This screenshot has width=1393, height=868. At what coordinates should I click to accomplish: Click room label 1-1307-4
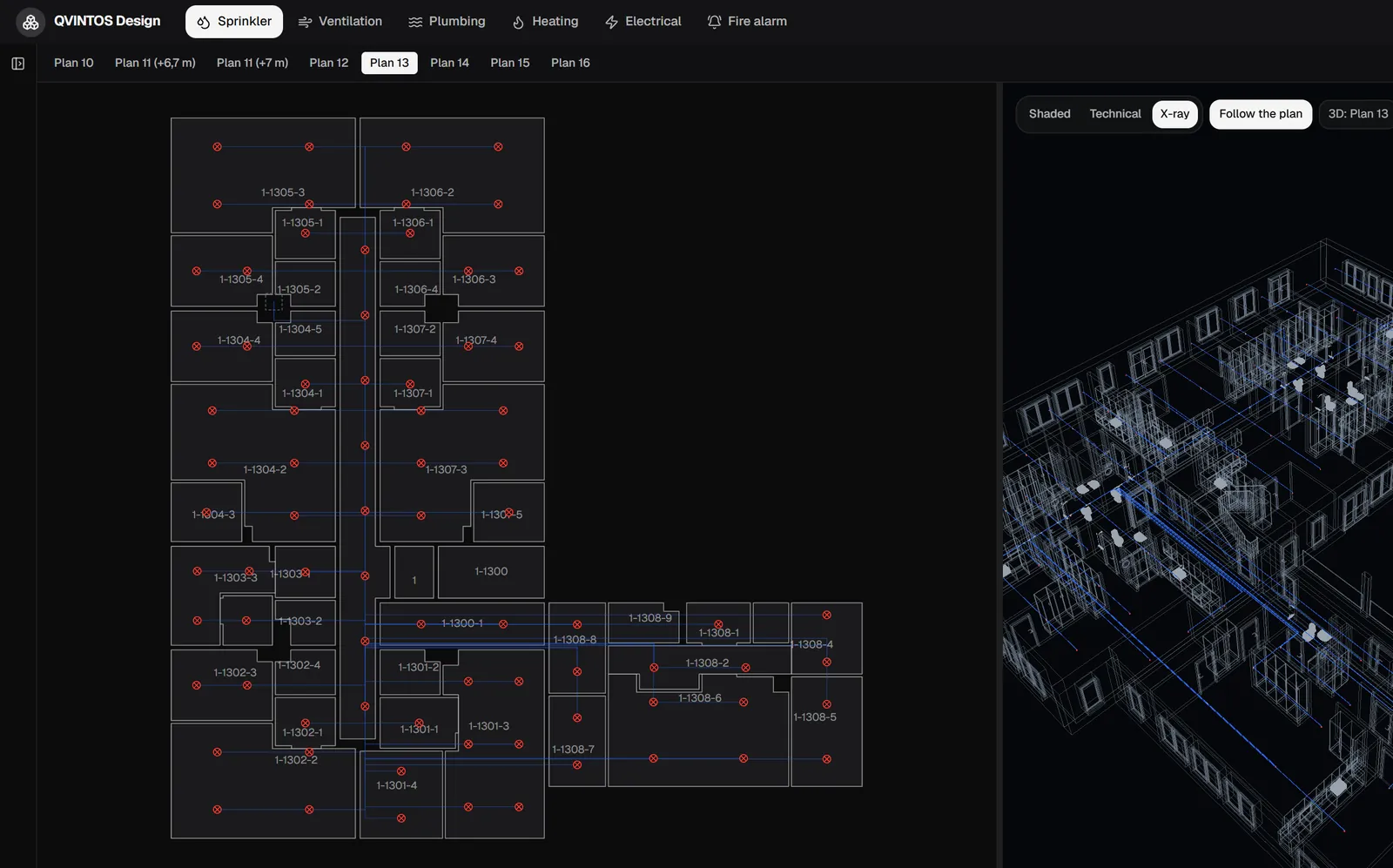[x=476, y=340]
